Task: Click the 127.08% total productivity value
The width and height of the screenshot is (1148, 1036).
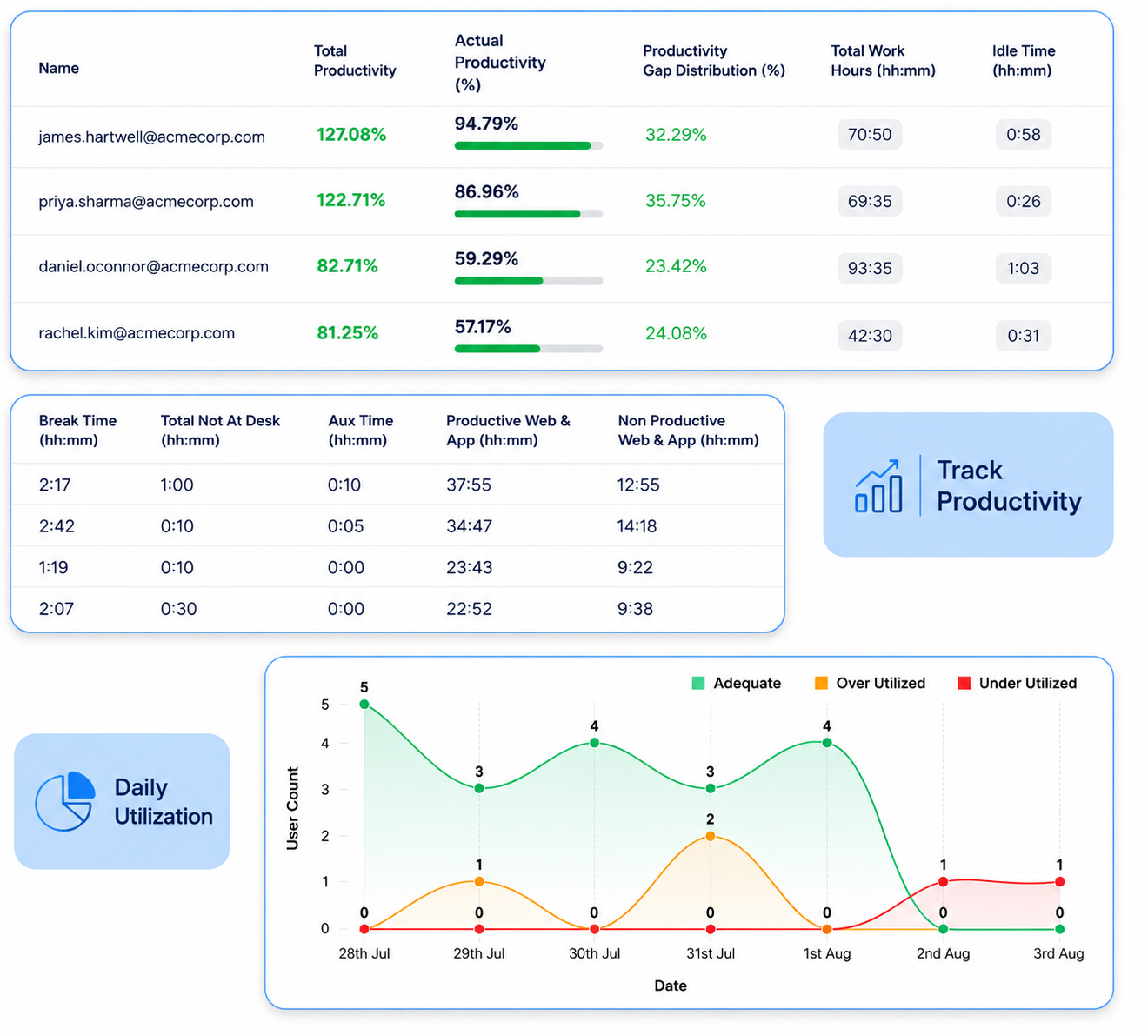Action: tap(351, 135)
